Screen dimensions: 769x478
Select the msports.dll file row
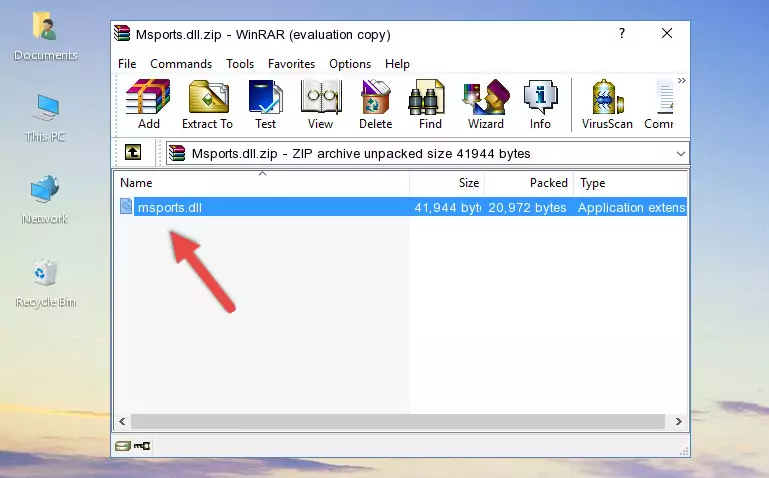click(x=401, y=207)
